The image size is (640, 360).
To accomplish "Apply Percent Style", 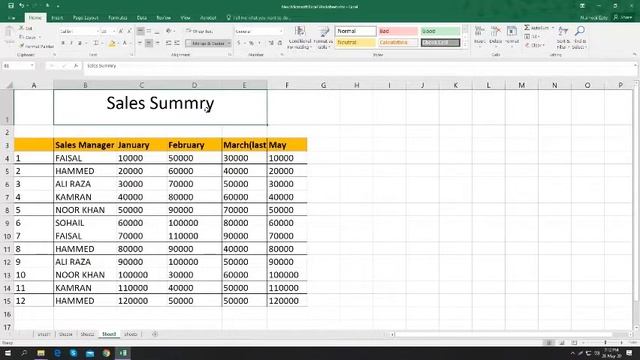I will click(251, 43).
